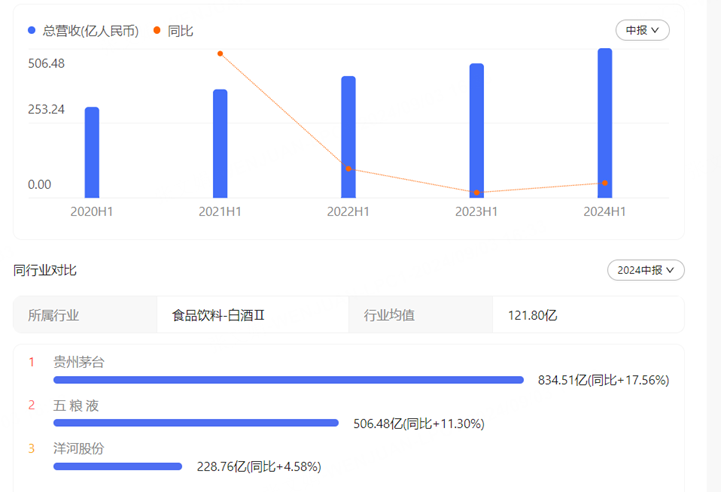Click the 121.80亿 industry average value

coord(532,315)
